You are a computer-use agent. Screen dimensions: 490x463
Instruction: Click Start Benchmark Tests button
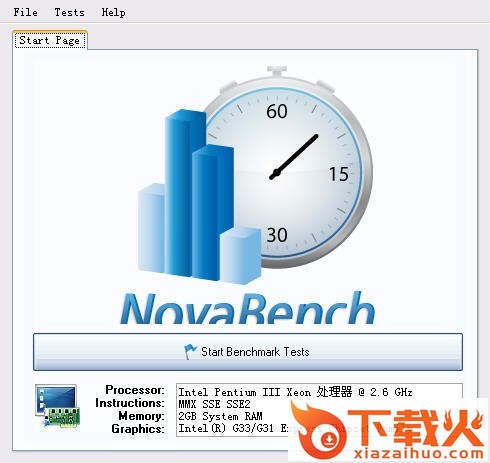248,352
